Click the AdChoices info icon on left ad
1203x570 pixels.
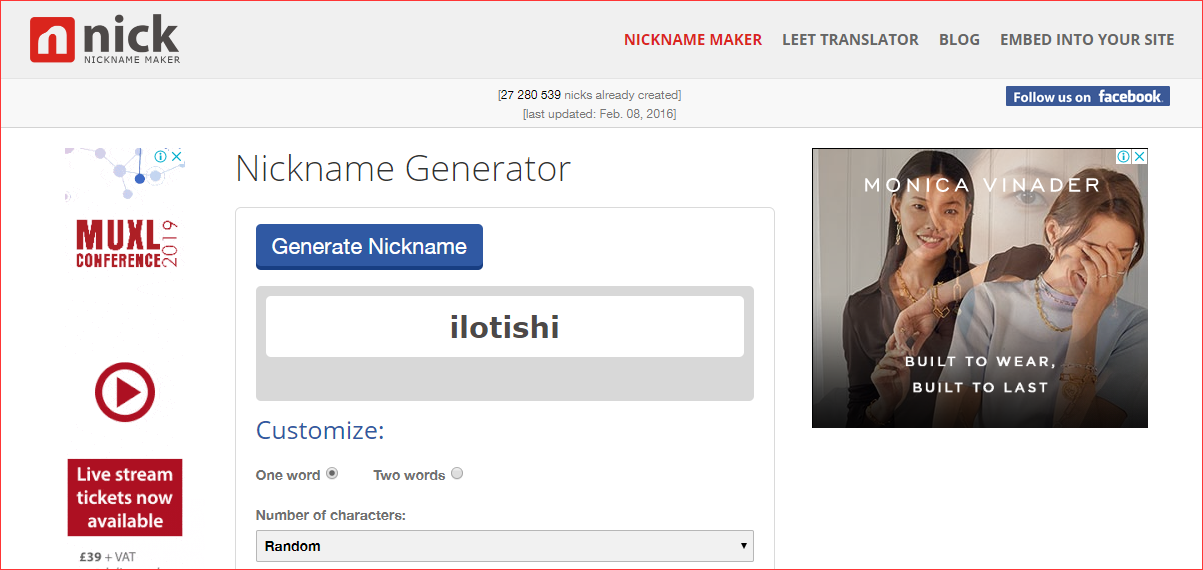click(160, 157)
